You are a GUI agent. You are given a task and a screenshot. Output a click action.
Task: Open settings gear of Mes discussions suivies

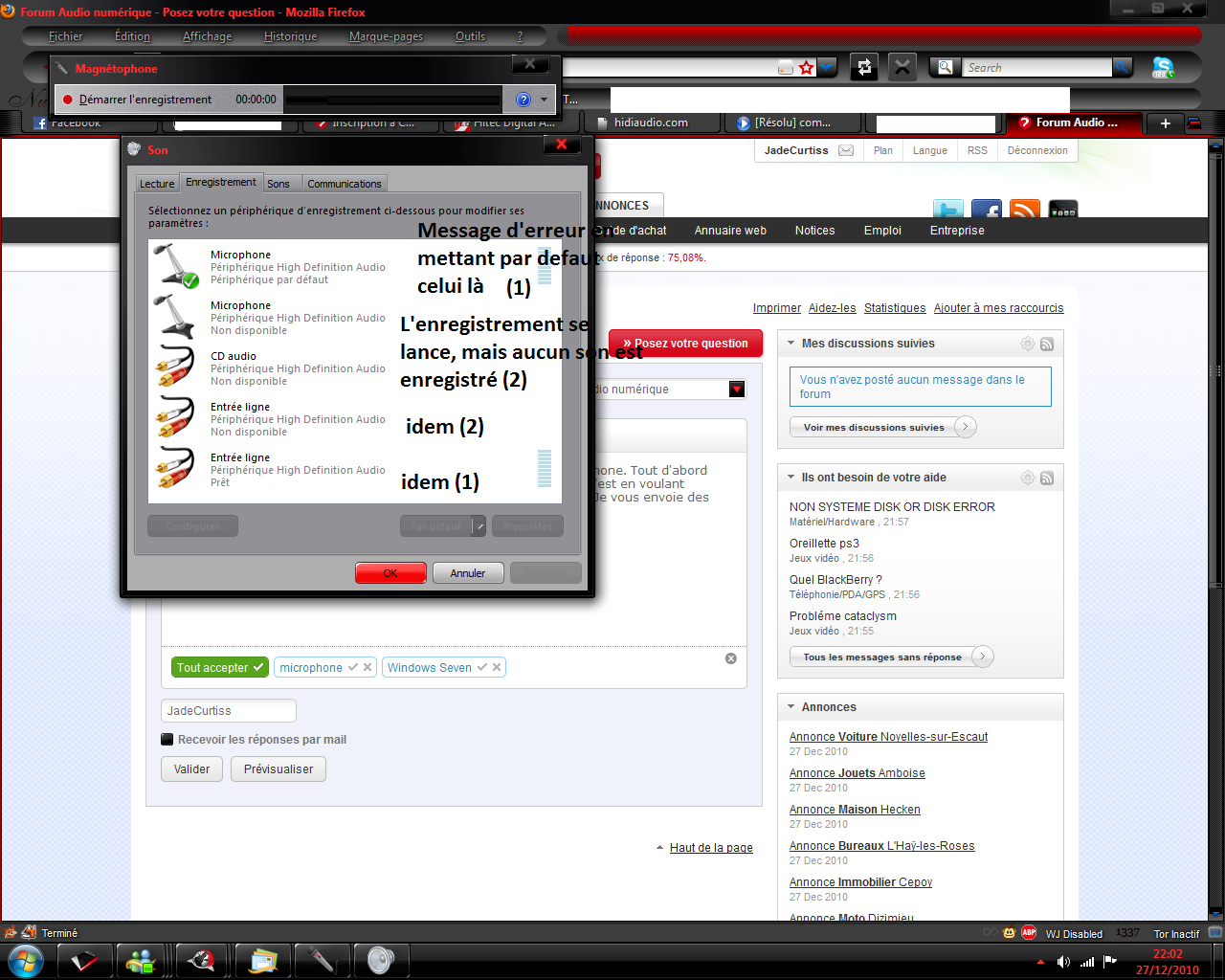click(x=1028, y=344)
